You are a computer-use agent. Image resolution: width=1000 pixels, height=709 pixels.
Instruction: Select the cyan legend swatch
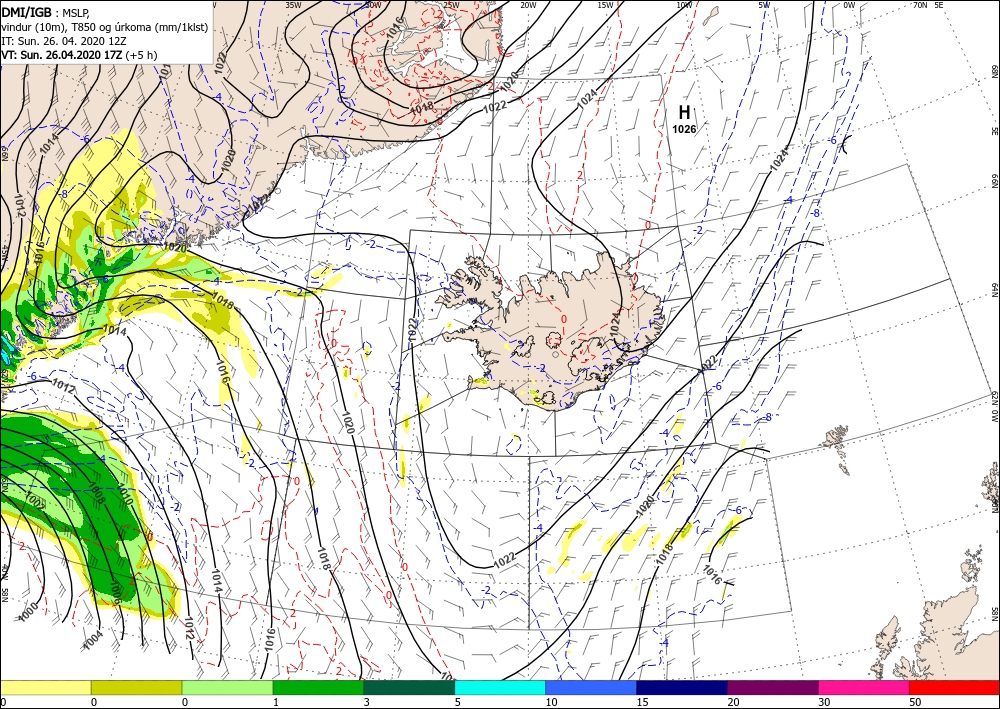pos(501,687)
